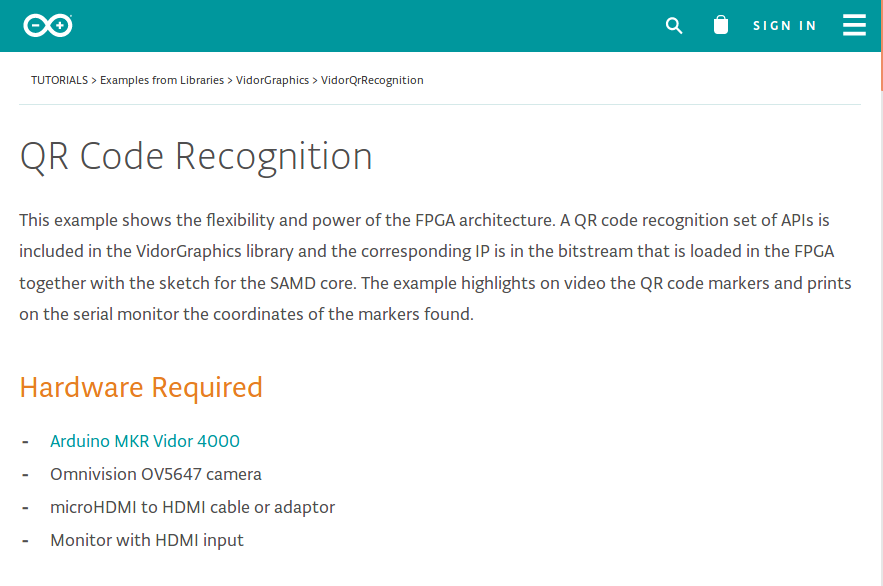Click the Arduino logo in header
Image resolution: width=883 pixels, height=586 pixels.
(49, 26)
